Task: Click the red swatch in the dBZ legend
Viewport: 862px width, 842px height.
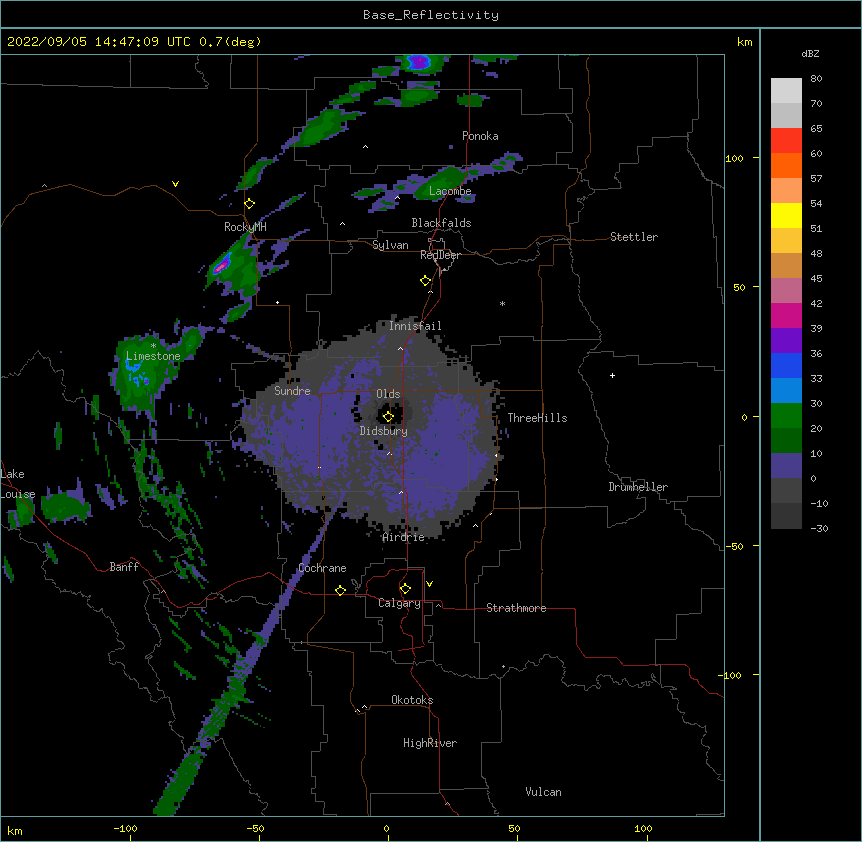Action: 786,140
